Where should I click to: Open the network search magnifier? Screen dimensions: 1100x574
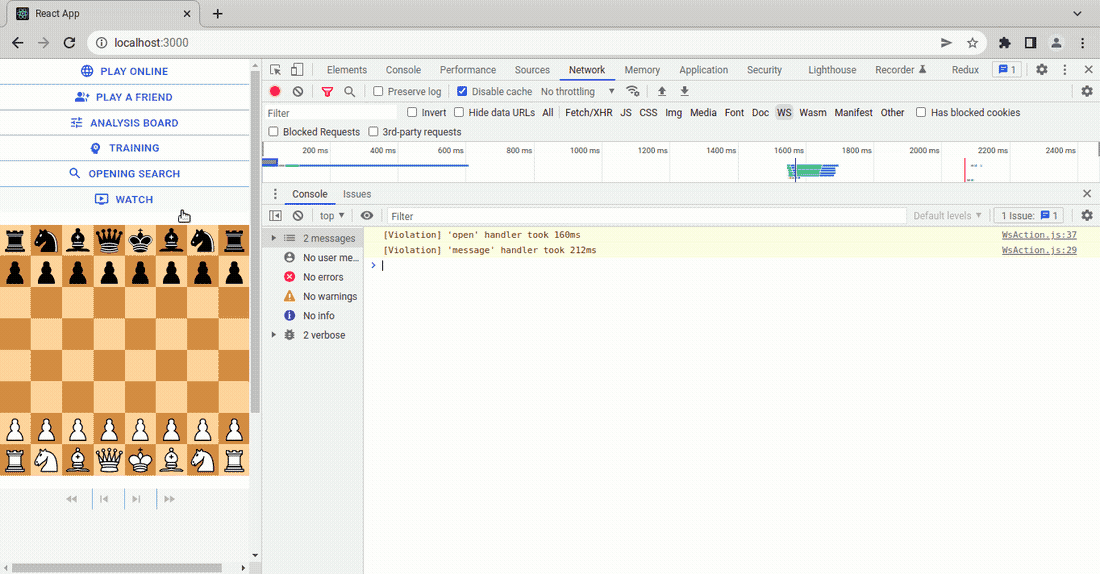coord(349,91)
